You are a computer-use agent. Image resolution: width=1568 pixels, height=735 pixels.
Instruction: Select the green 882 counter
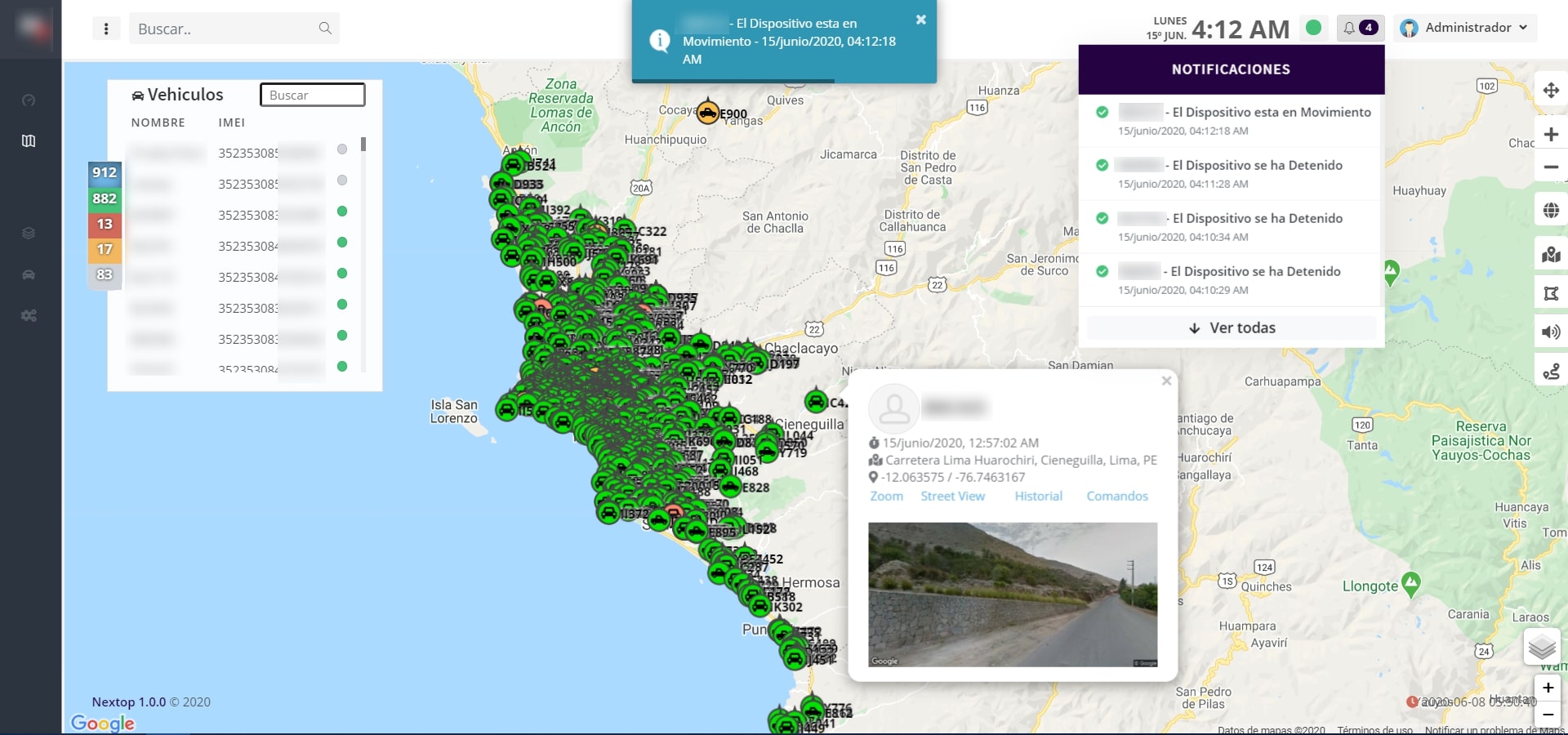(105, 198)
